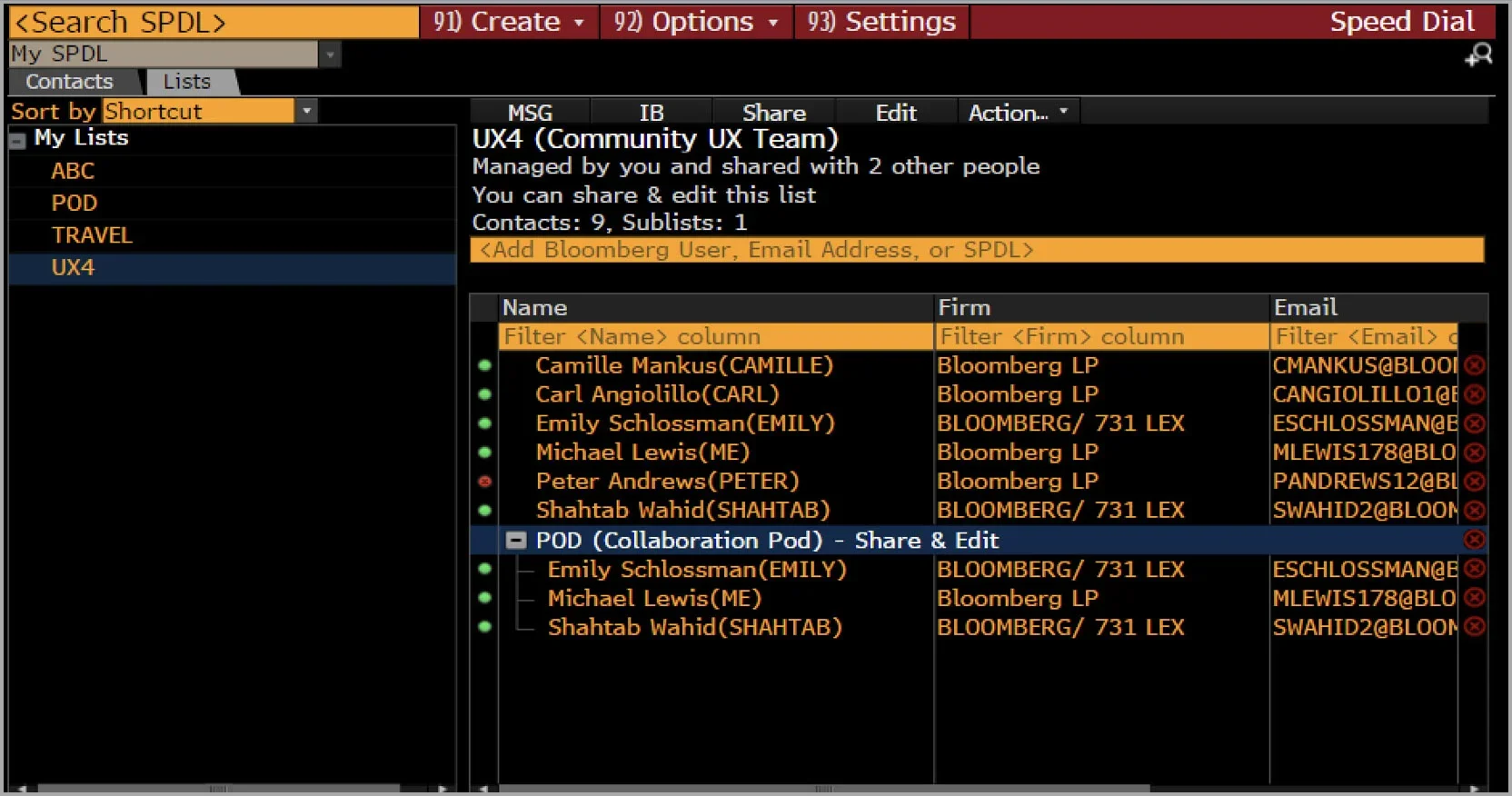
Task: Remove the POD sublist with red X icon
Action: click(1475, 540)
